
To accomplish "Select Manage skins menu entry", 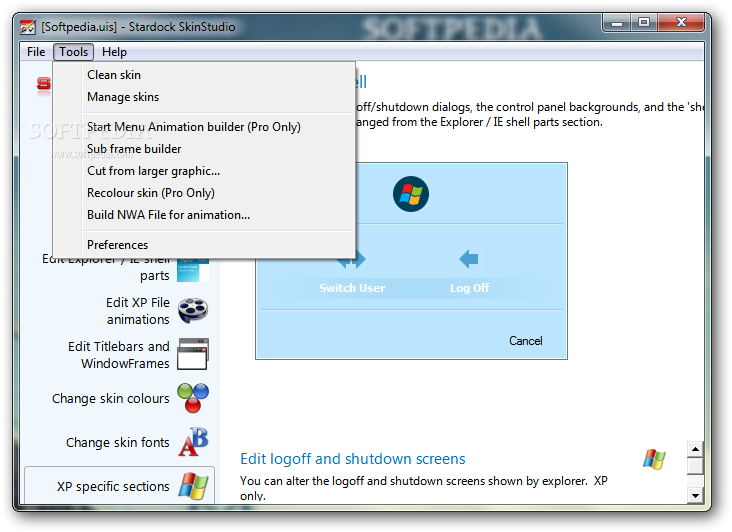I will [204, 97].
